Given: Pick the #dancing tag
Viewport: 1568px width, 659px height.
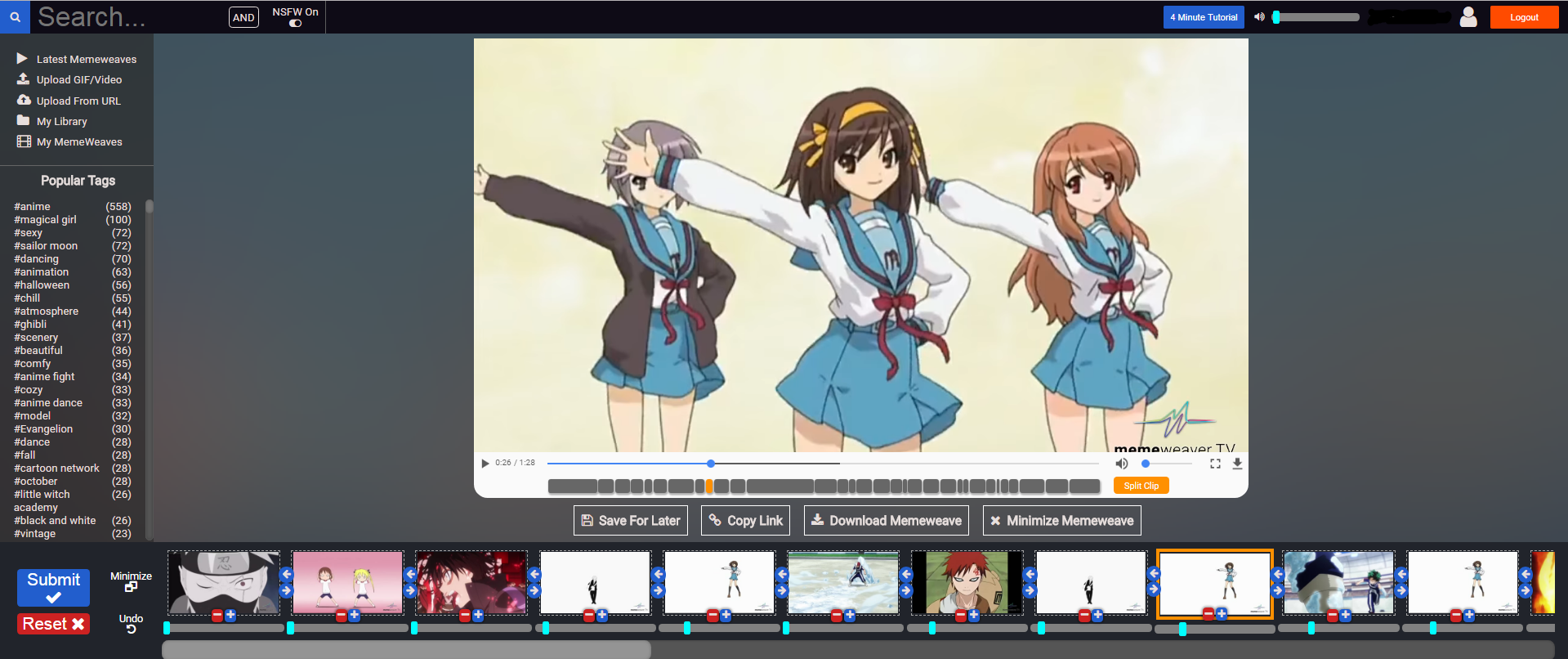Looking at the screenshot, I should click(x=36, y=259).
